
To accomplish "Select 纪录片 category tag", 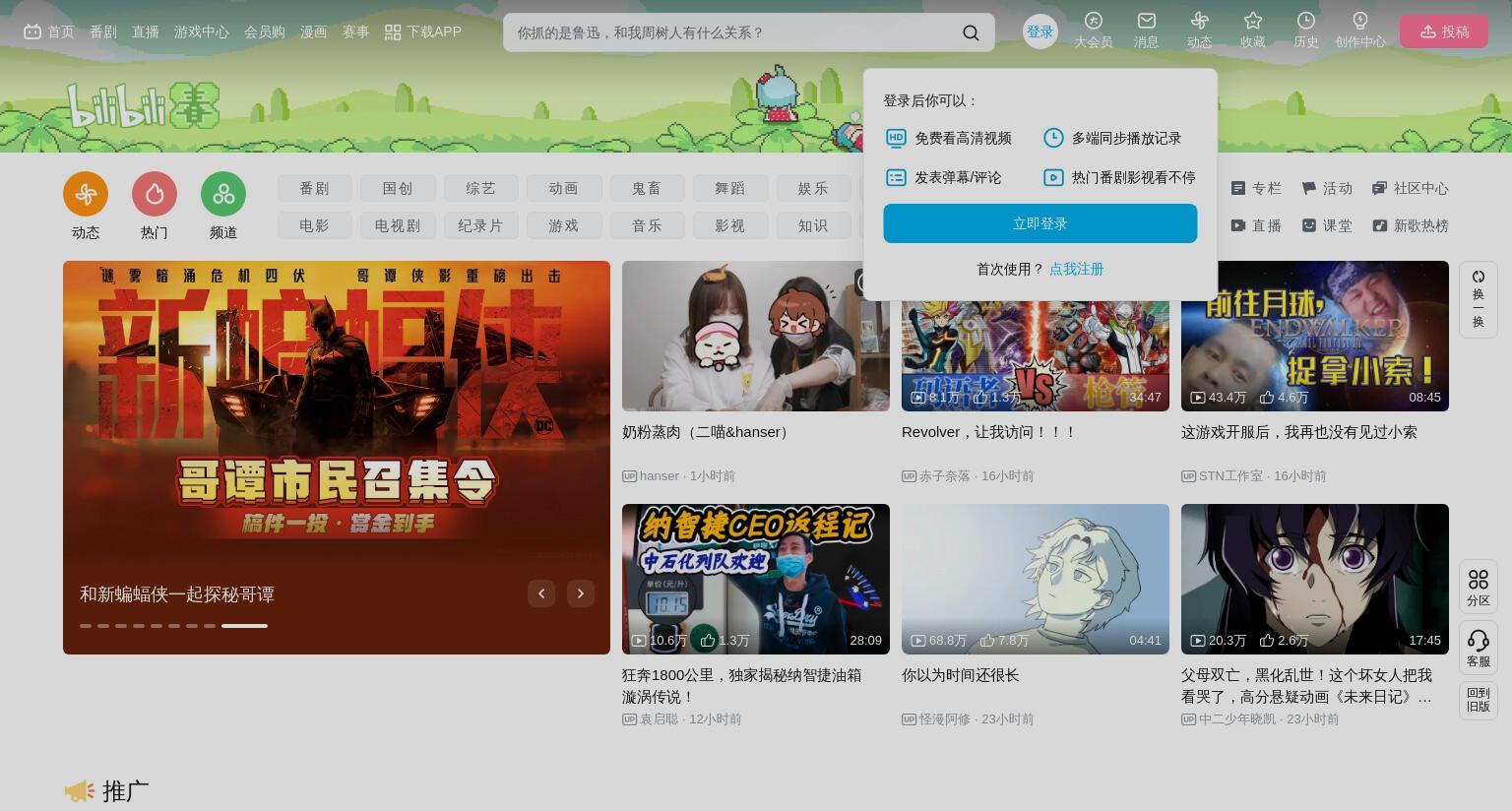I will (x=480, y=225).
